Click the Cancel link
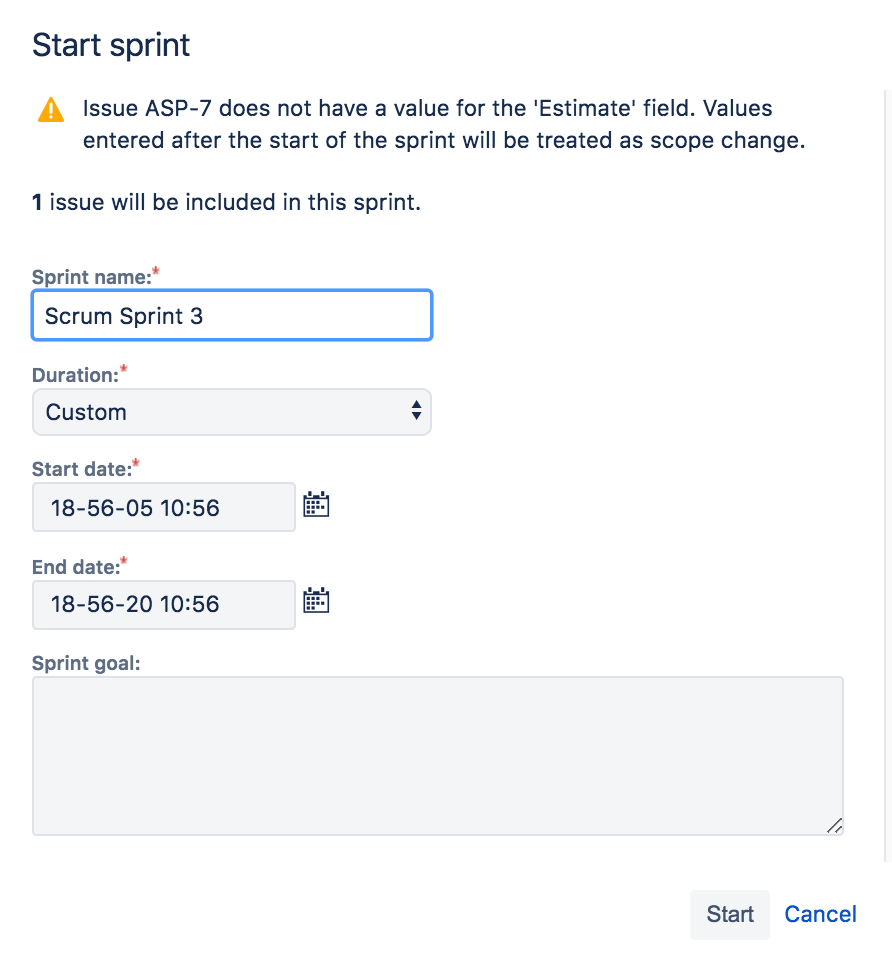This screenshot has width=892, height=976. [x=820, y=914]
